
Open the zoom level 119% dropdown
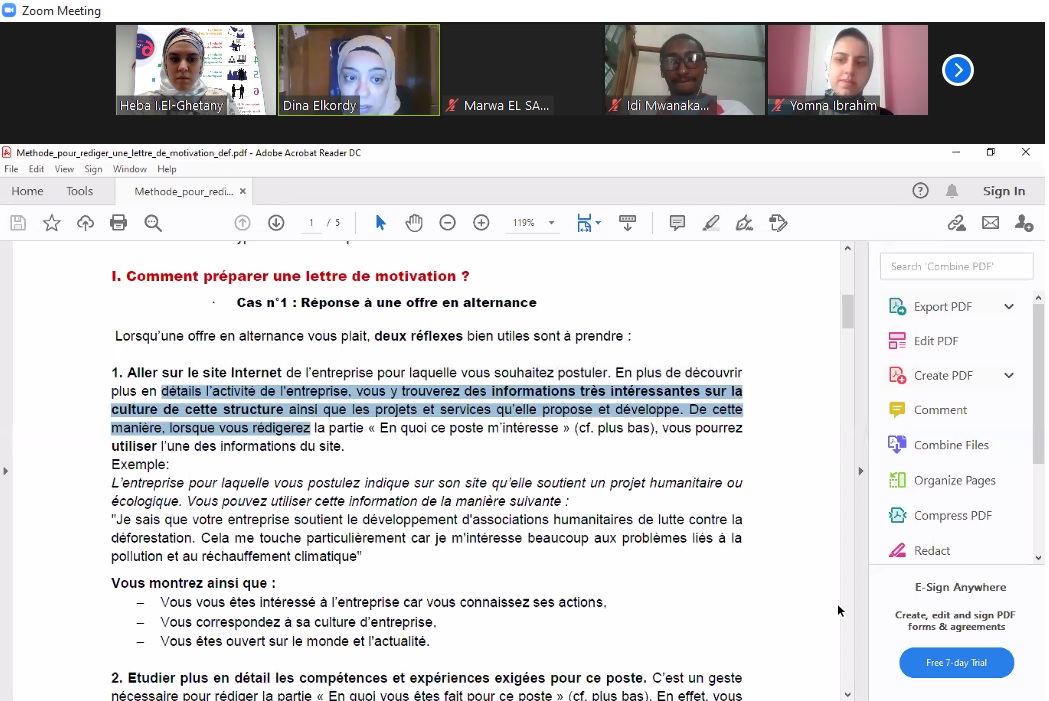click(551, 223)
